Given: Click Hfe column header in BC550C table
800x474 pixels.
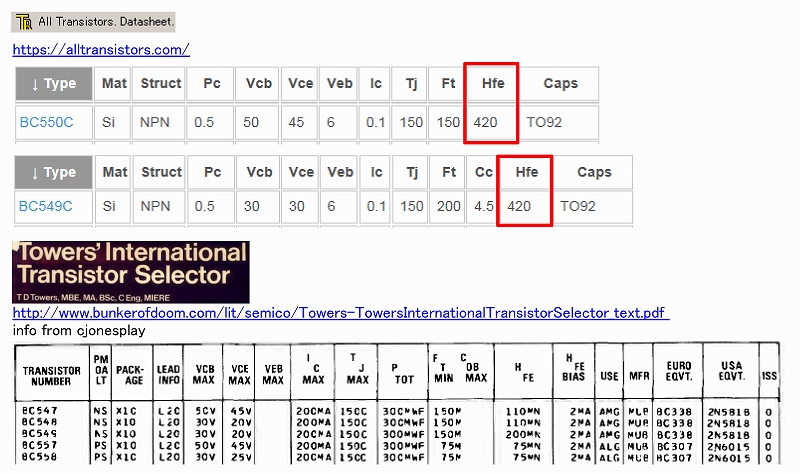Looking at the screenshot, I should (491, 84).
